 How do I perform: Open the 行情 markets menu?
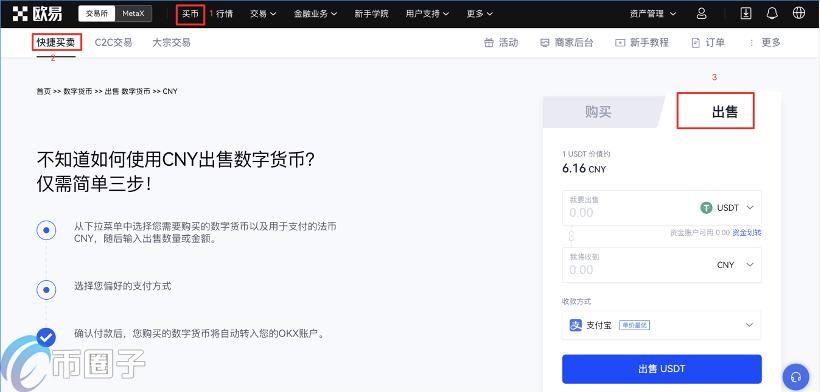pyautogui.click(x=224, y=14)
